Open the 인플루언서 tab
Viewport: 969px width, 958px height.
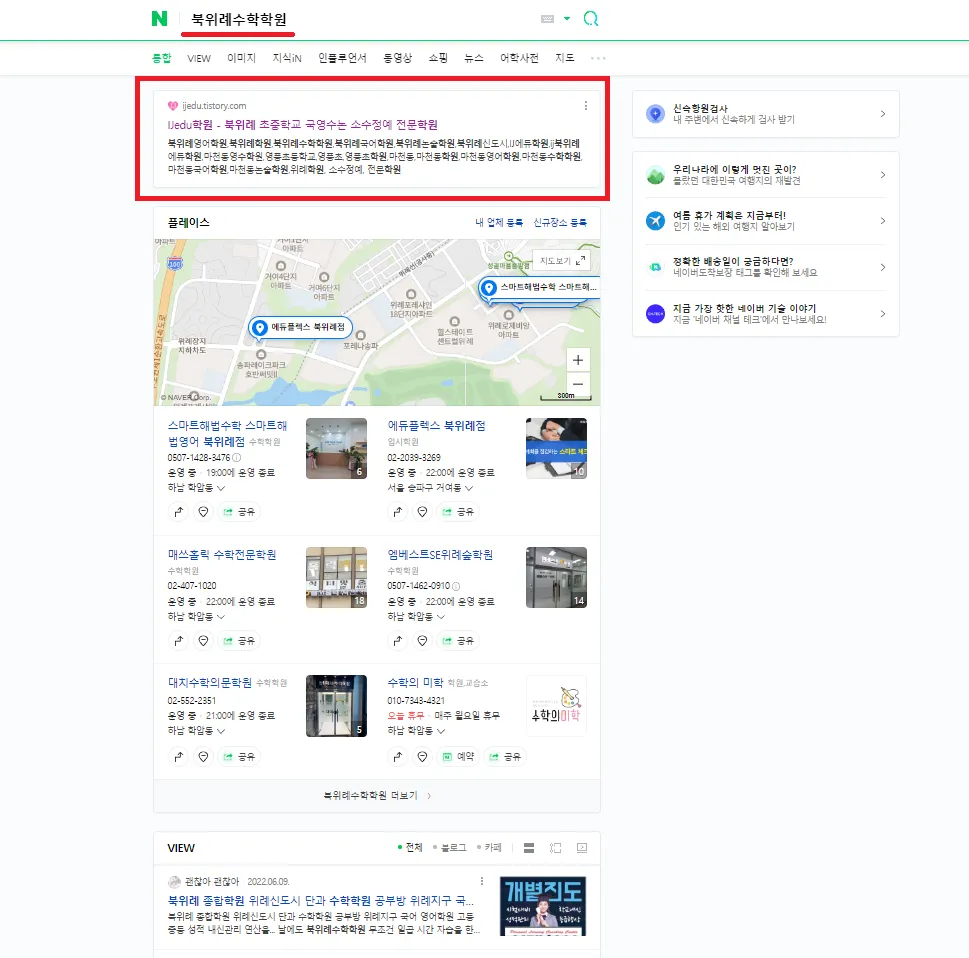pyautogui.click(x=342, y=58)
